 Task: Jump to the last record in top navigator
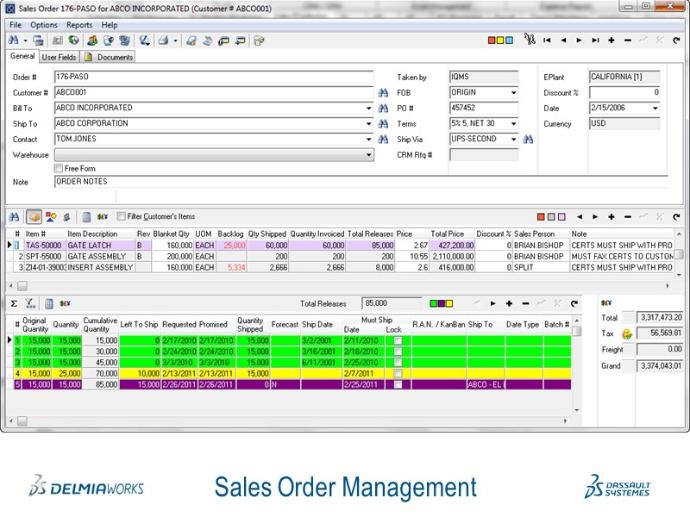point(595,41)
